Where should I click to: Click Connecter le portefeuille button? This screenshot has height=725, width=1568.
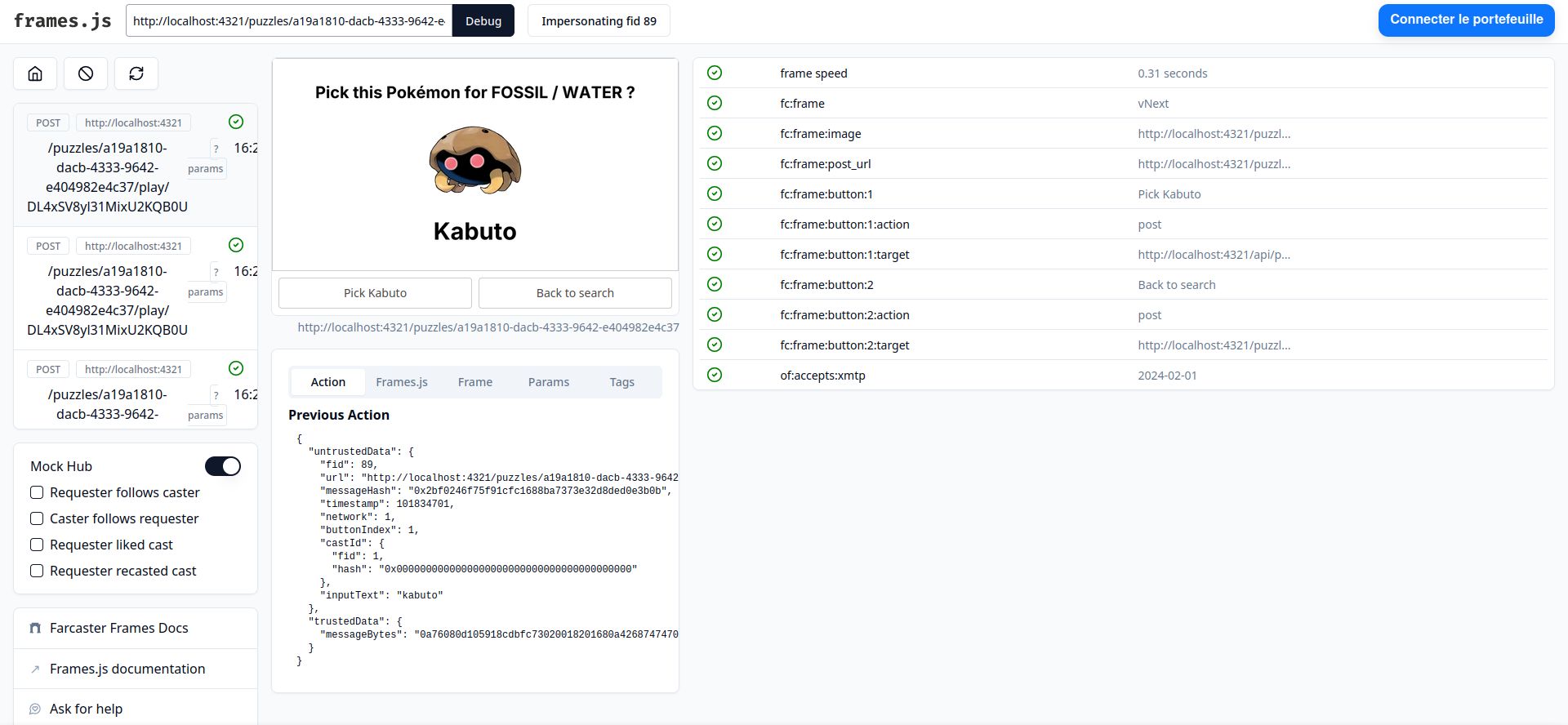(x=1467, y=20)
